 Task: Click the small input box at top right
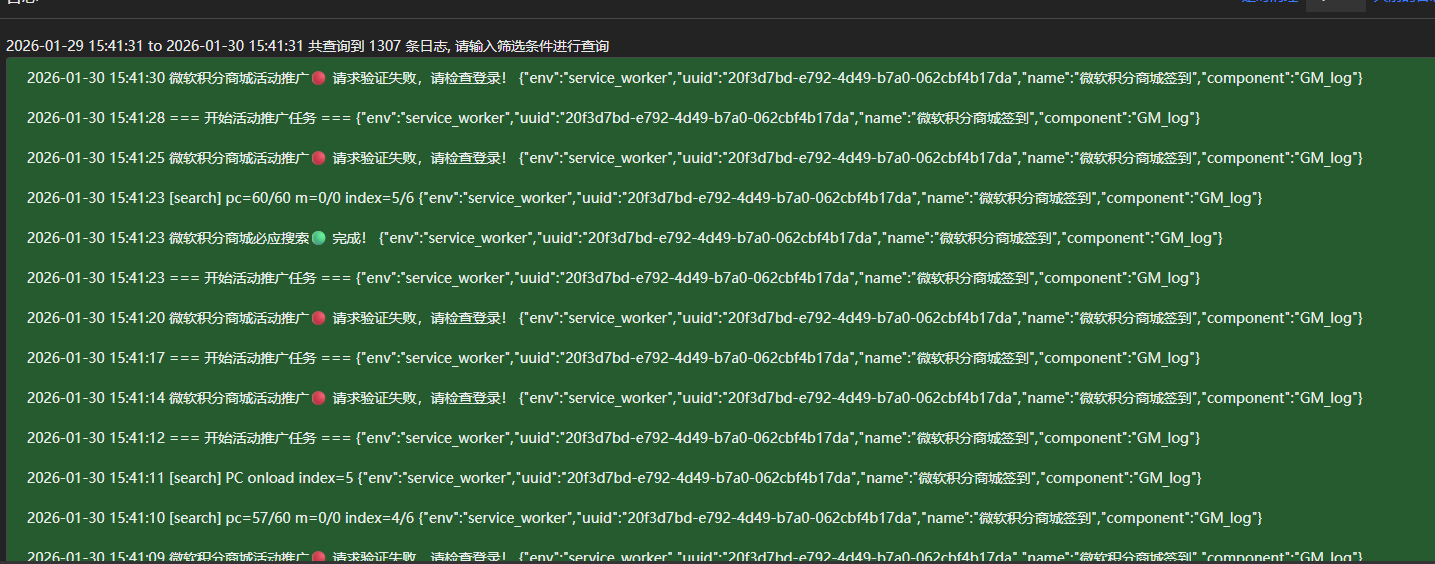1335,3
